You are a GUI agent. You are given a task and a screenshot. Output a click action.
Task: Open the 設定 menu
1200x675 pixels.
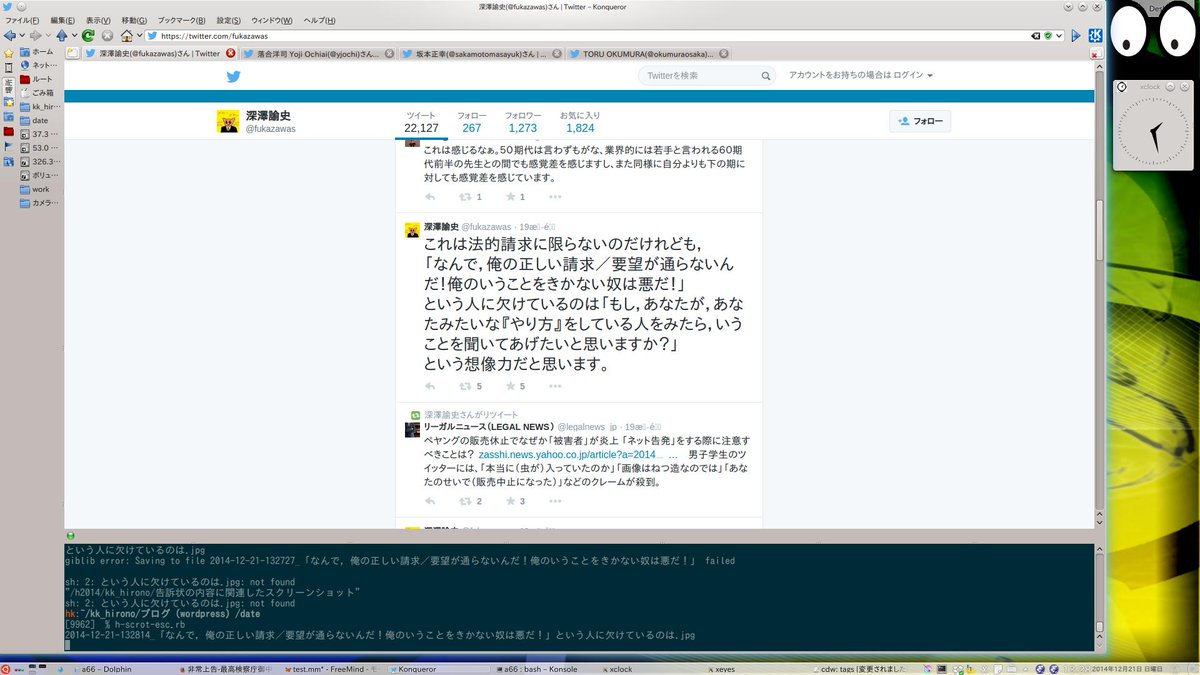[229, 20]
